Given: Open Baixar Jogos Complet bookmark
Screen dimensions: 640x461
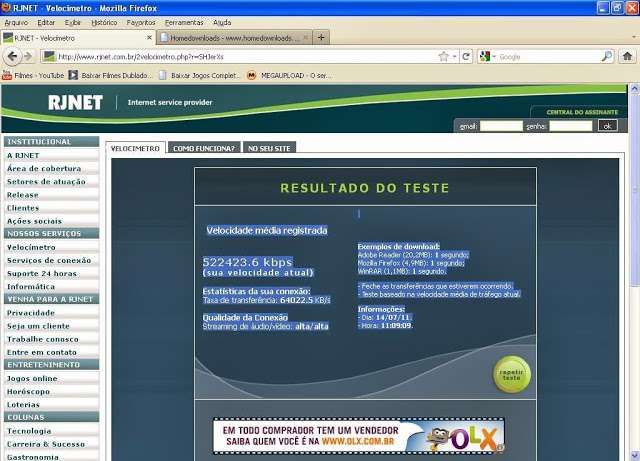Looking at the screenshot, I should click(199, 75).
